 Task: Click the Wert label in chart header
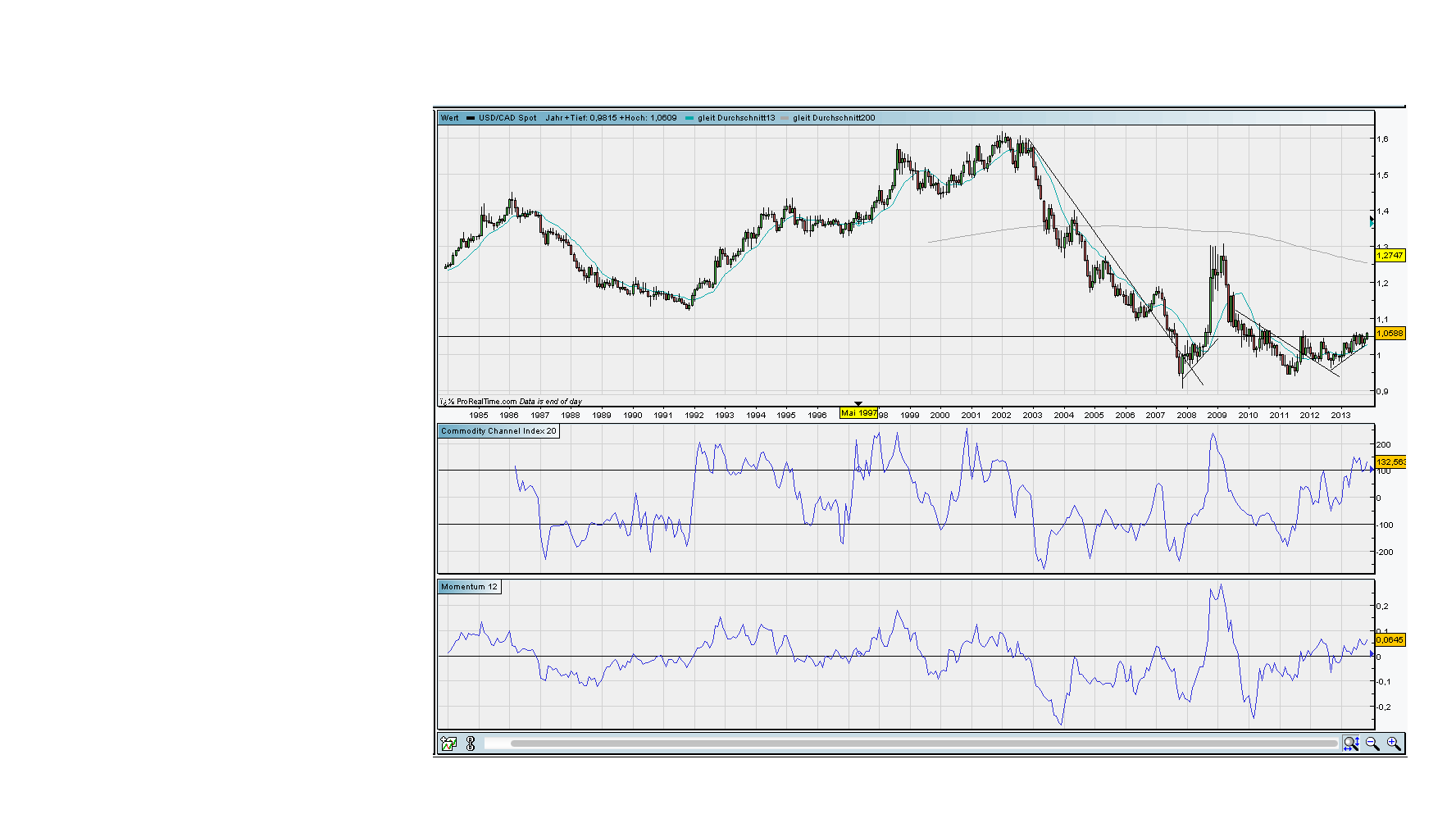point(450,118)
